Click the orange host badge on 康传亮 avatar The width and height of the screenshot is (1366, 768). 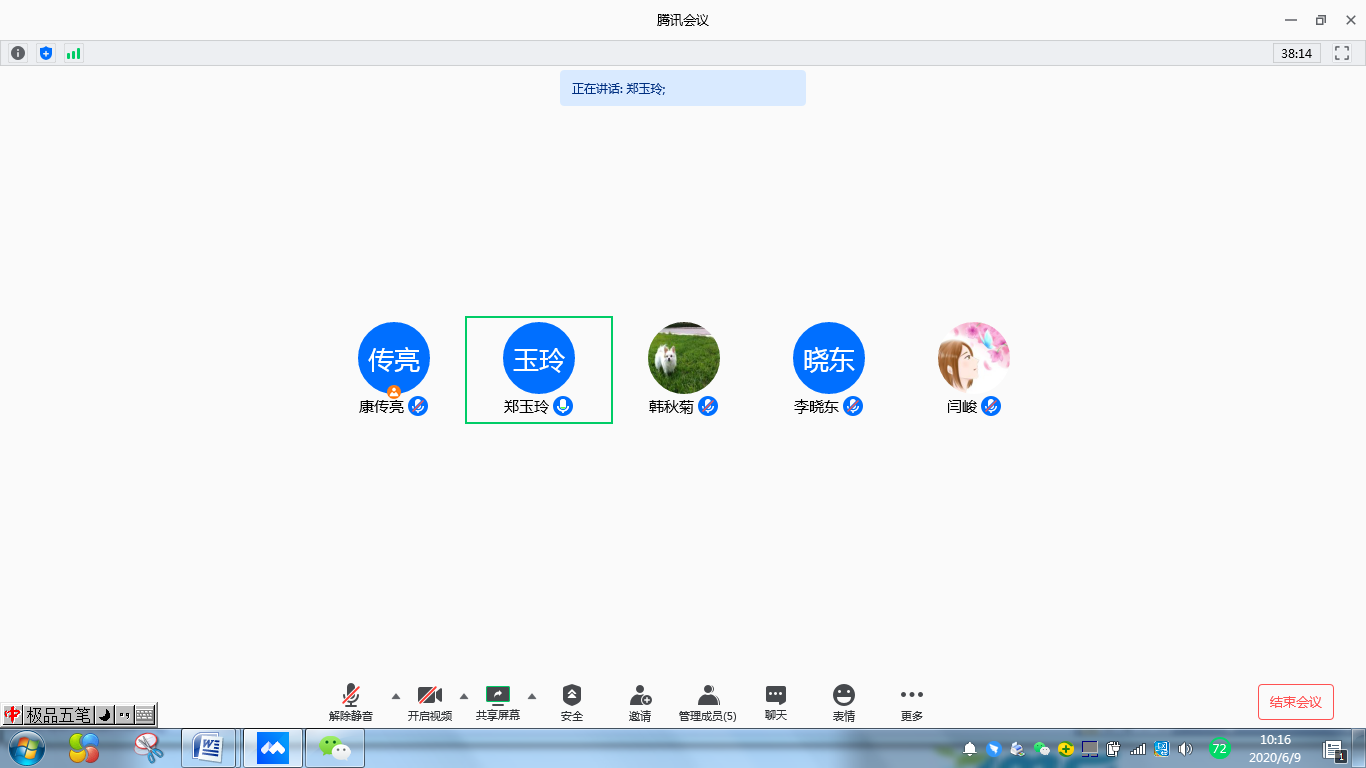[x=394, y=392]
